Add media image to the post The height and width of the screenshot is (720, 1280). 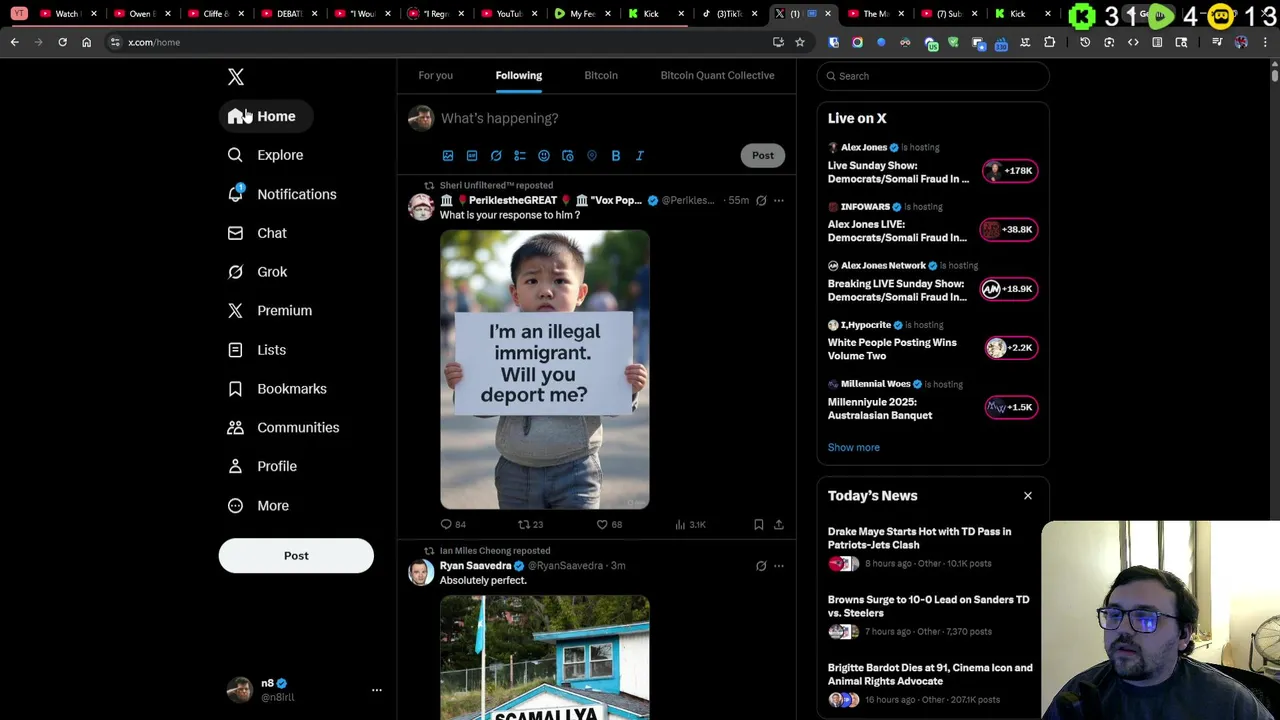click(448, 156)
